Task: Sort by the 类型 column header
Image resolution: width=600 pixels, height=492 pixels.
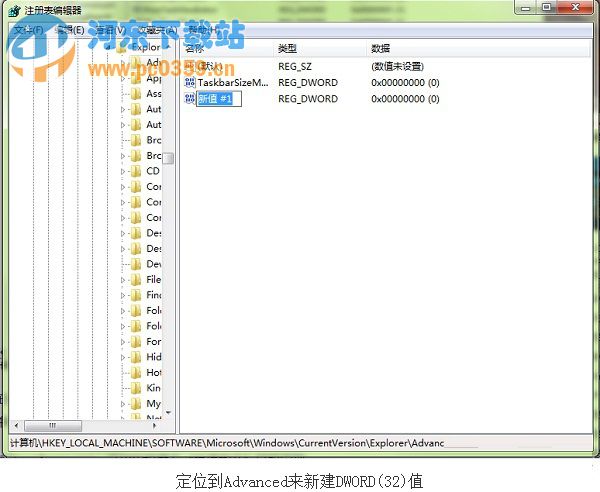Action: (x=321, y=49)
